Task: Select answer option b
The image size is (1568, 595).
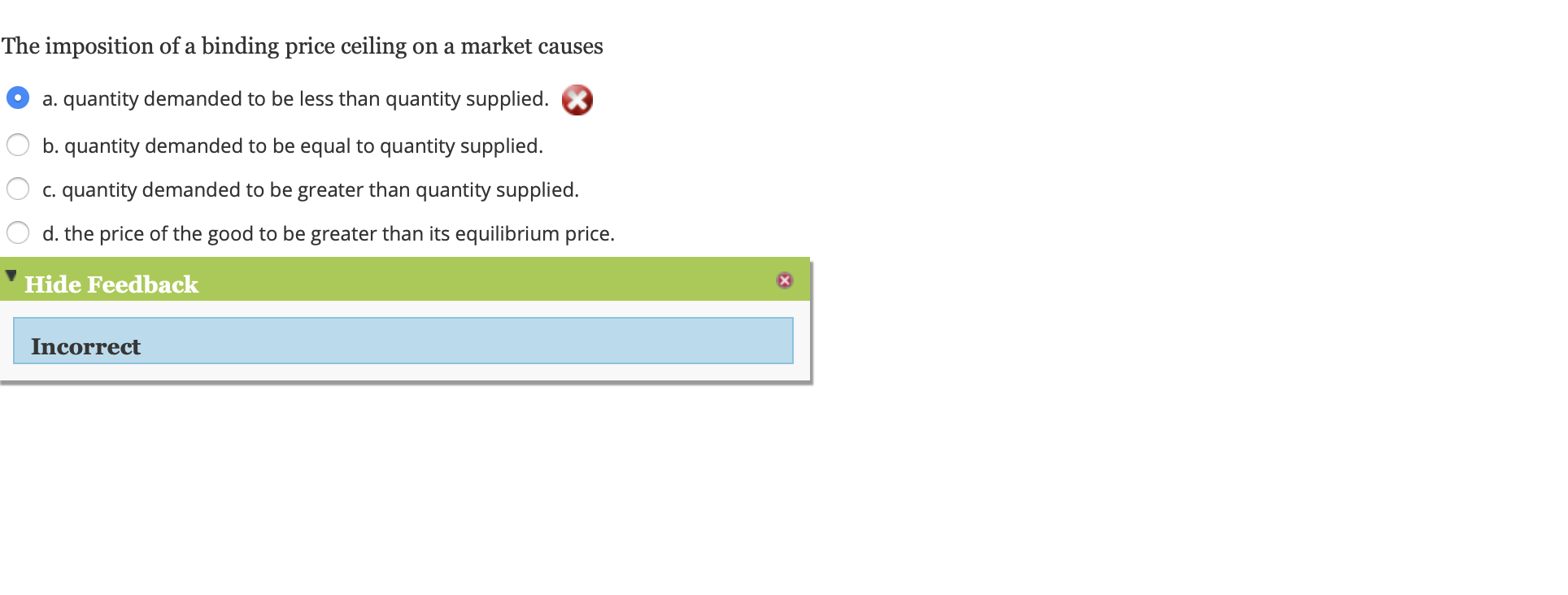Action: tap(17, 144)
